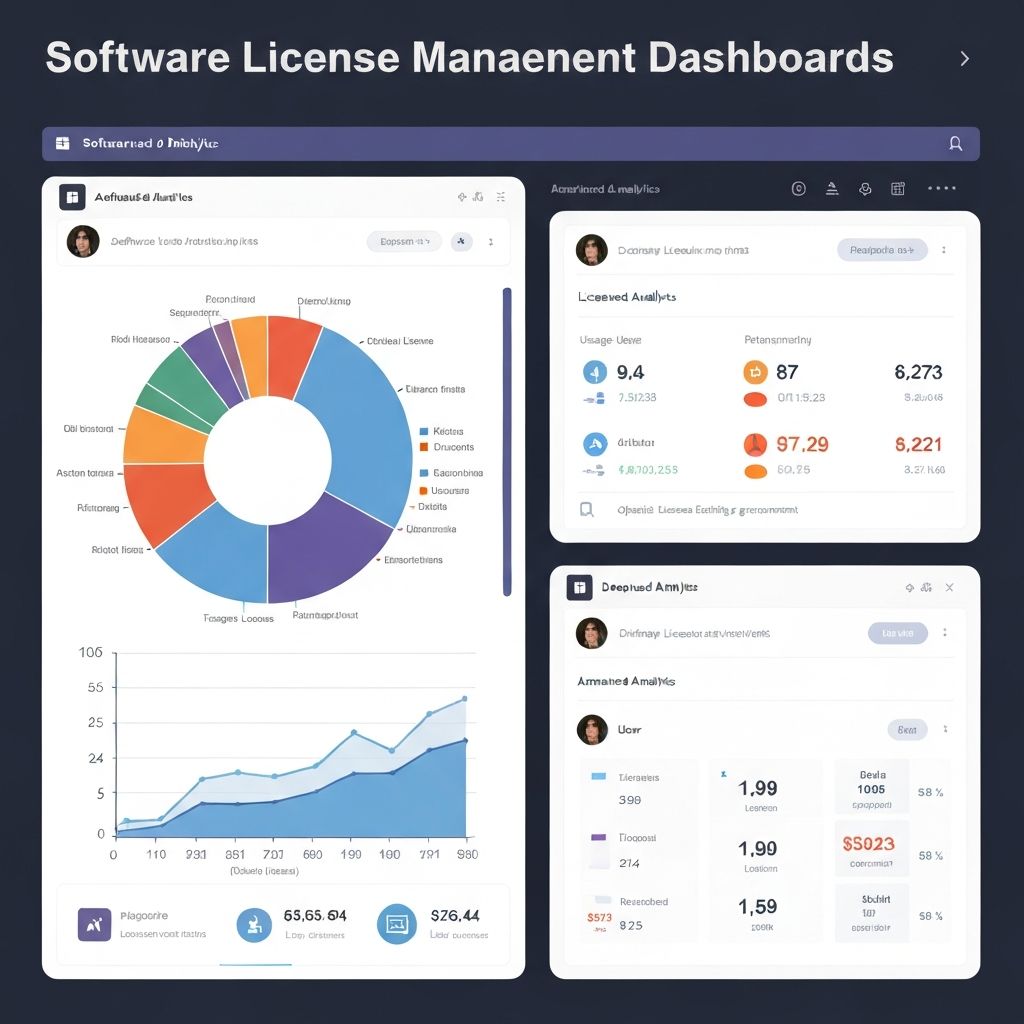Click the bell icon in the purple bar
Screen dimensions: 1024x1024
(955, 144)
